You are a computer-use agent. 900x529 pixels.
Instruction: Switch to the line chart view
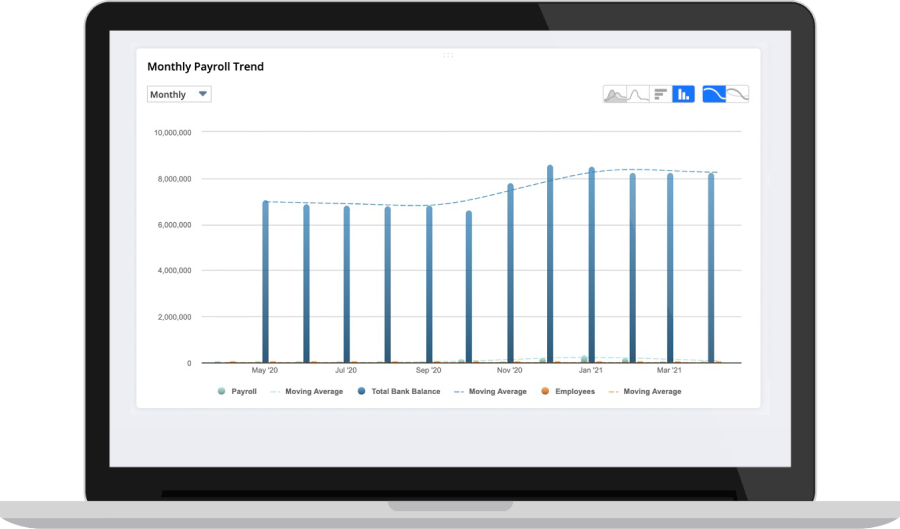coord(638,94)
